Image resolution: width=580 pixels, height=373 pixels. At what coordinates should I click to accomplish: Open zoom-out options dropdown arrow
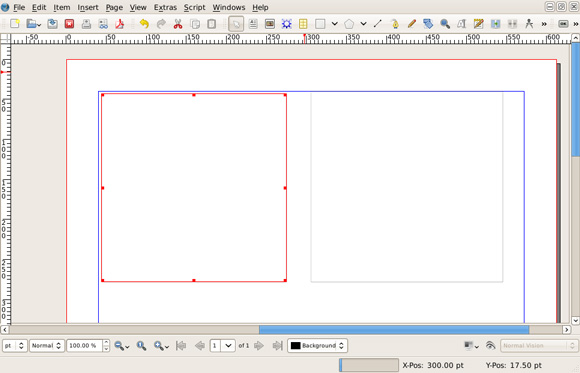pyautogui.click(x=128, y=347)
